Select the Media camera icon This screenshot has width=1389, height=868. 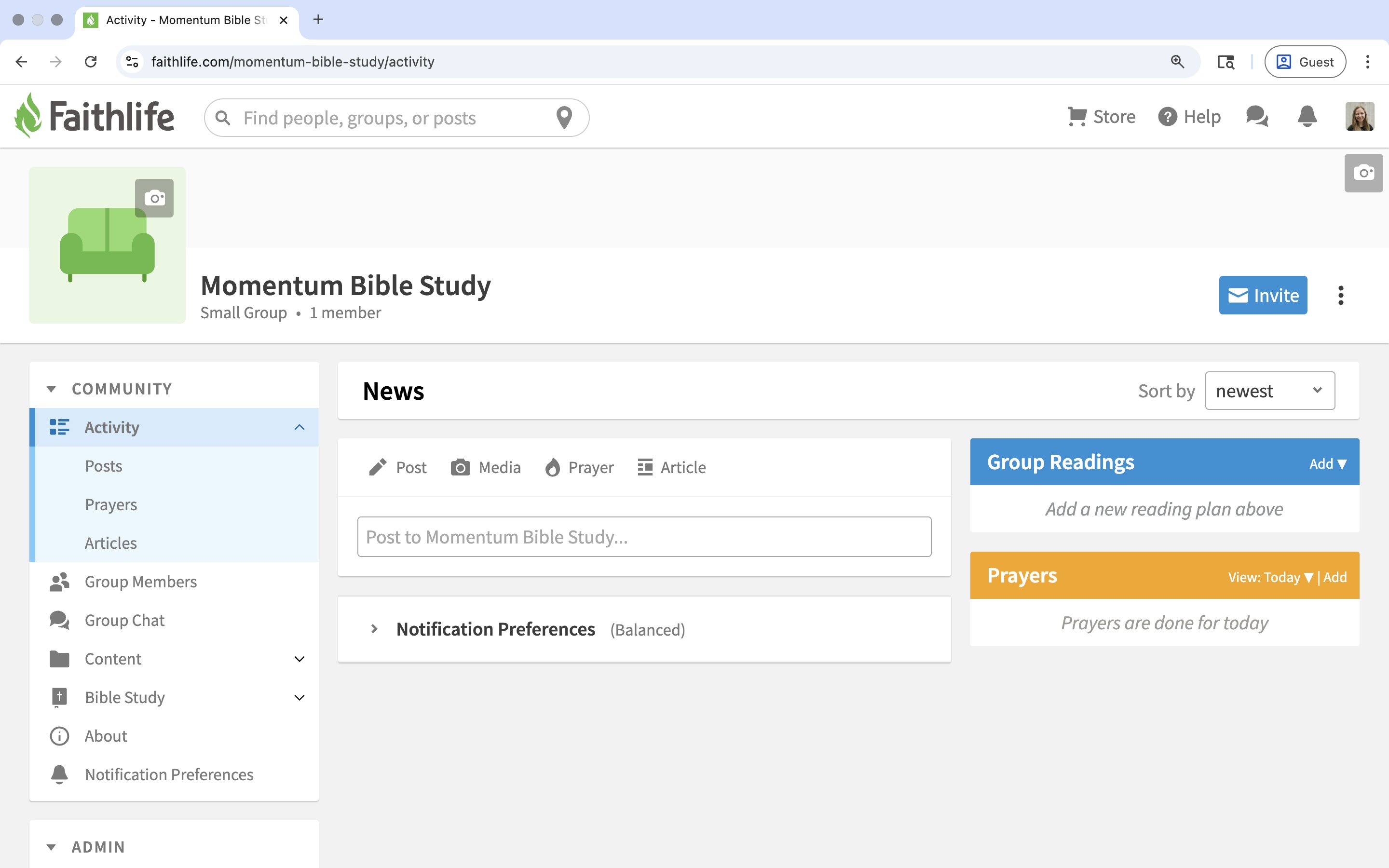[460, 467]
